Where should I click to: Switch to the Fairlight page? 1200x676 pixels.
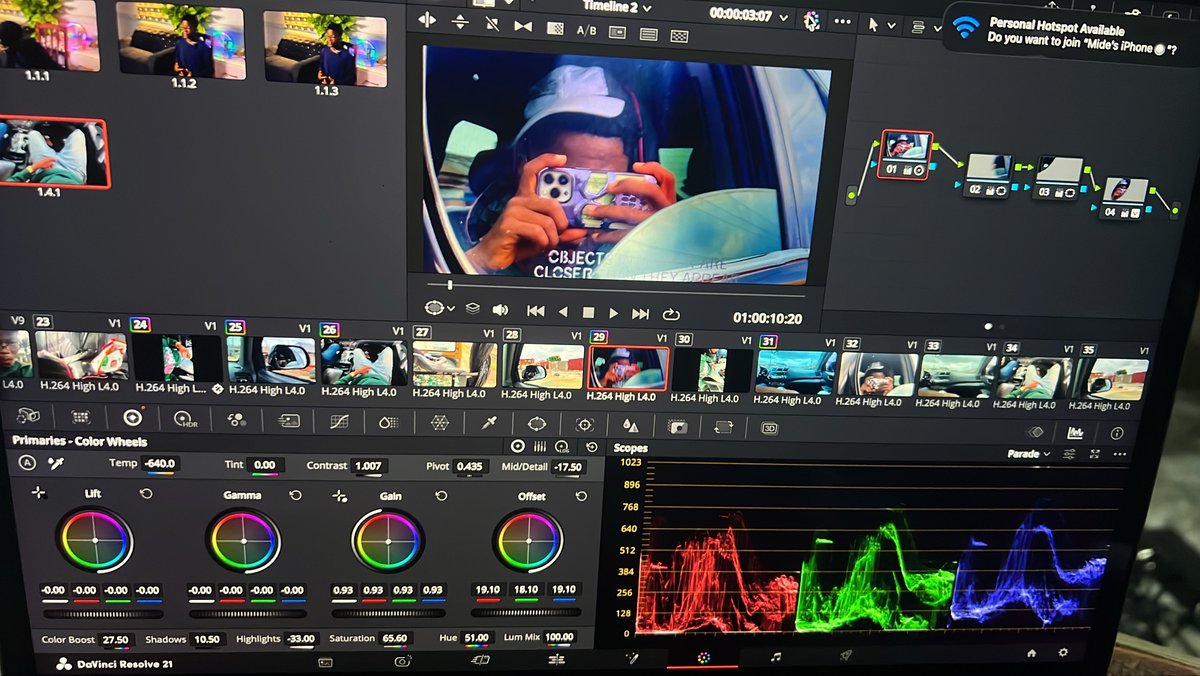[x=775, y=657]
